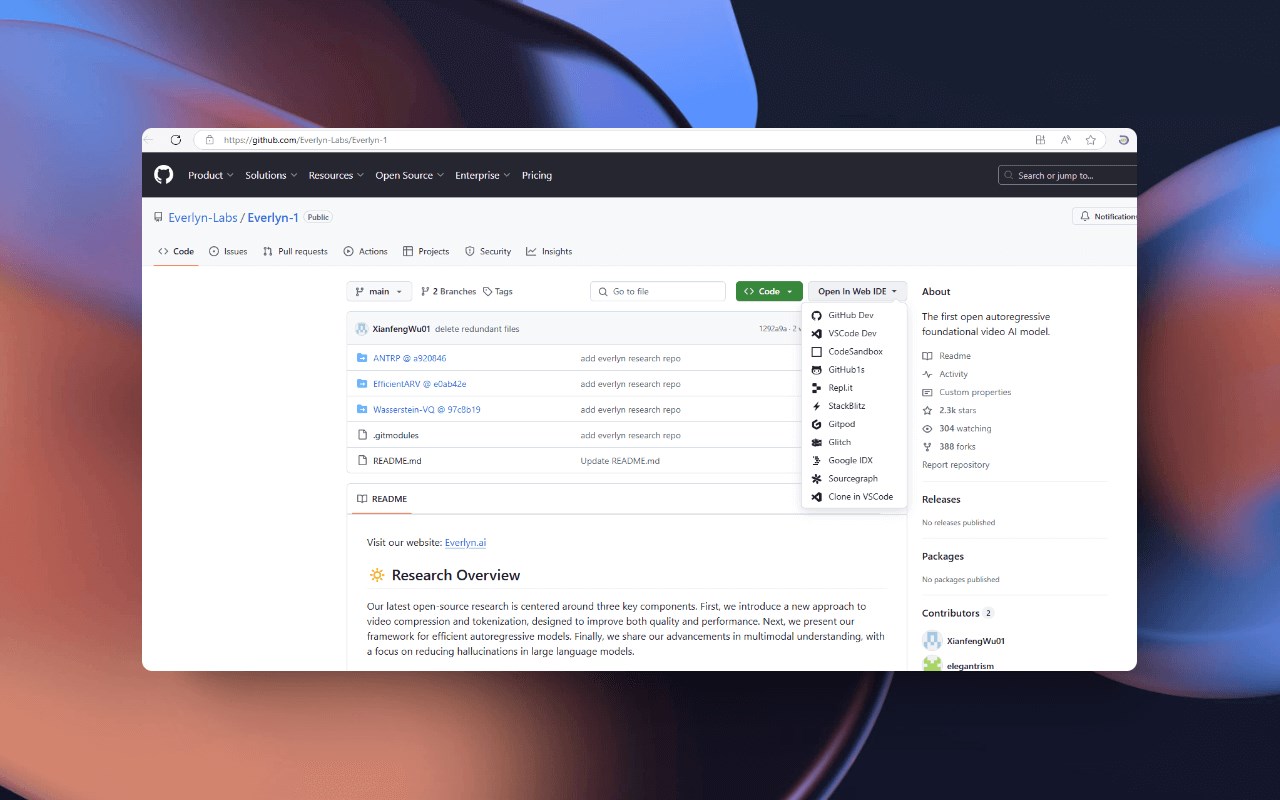Go to the Pricing page
This screenshot has height=800, width=1280.
[537, 175]
